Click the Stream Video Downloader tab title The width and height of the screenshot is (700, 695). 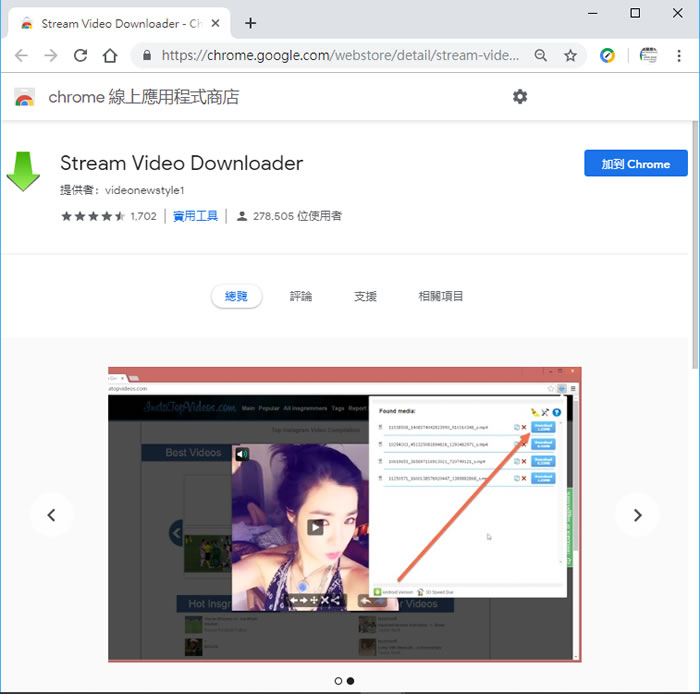121,24
